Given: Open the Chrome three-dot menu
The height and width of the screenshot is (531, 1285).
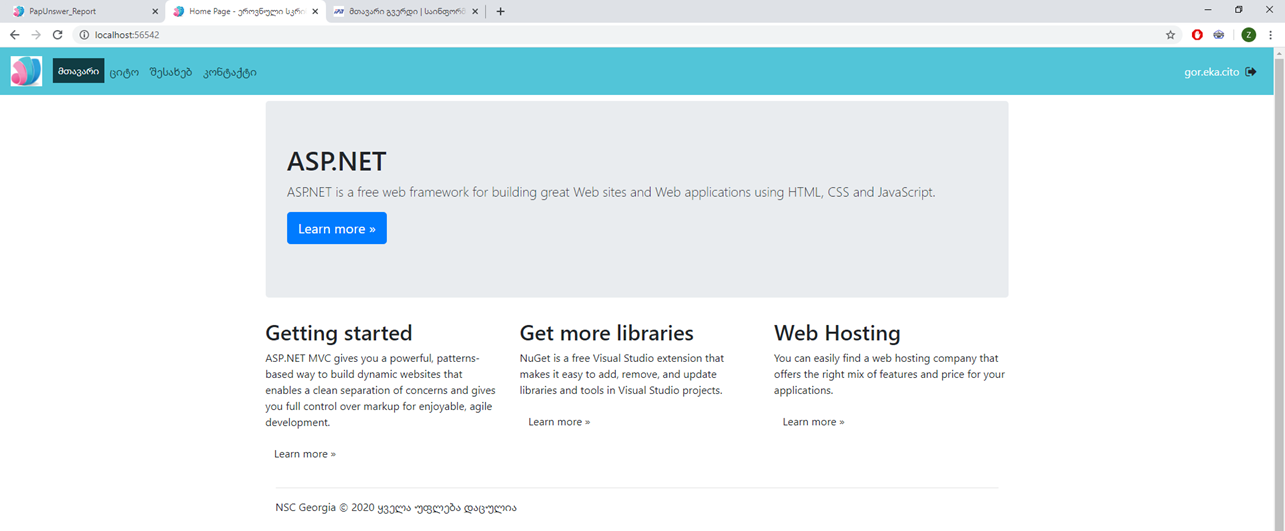Looking at the screenshot, I should click(1270, 35).
